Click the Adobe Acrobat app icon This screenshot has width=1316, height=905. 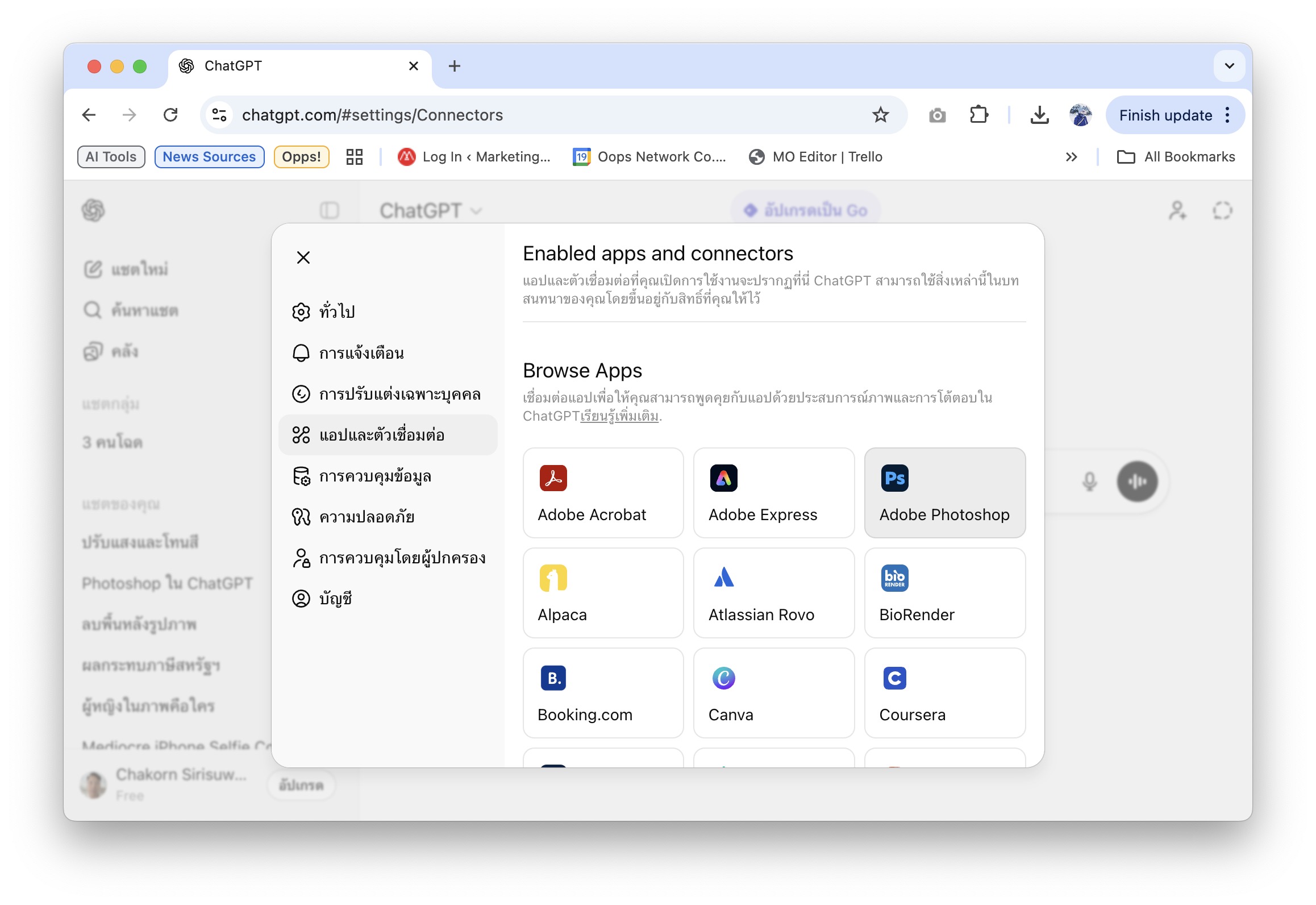(553, 478)
